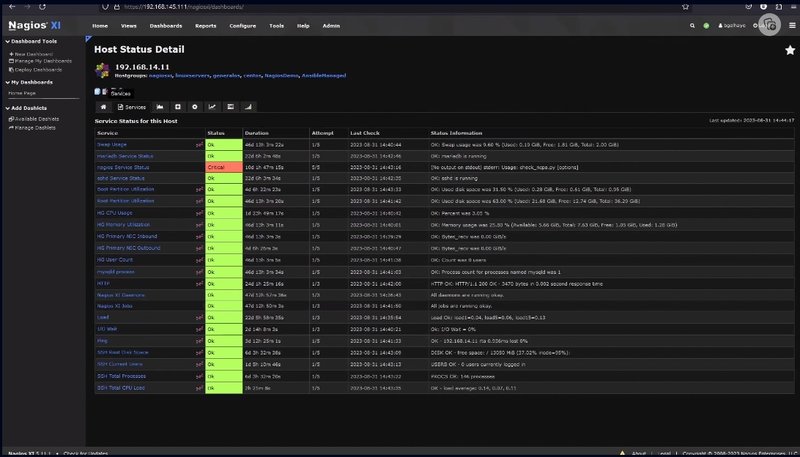
Task: Collapse the My Dashboards section
Action: (6, 82)
